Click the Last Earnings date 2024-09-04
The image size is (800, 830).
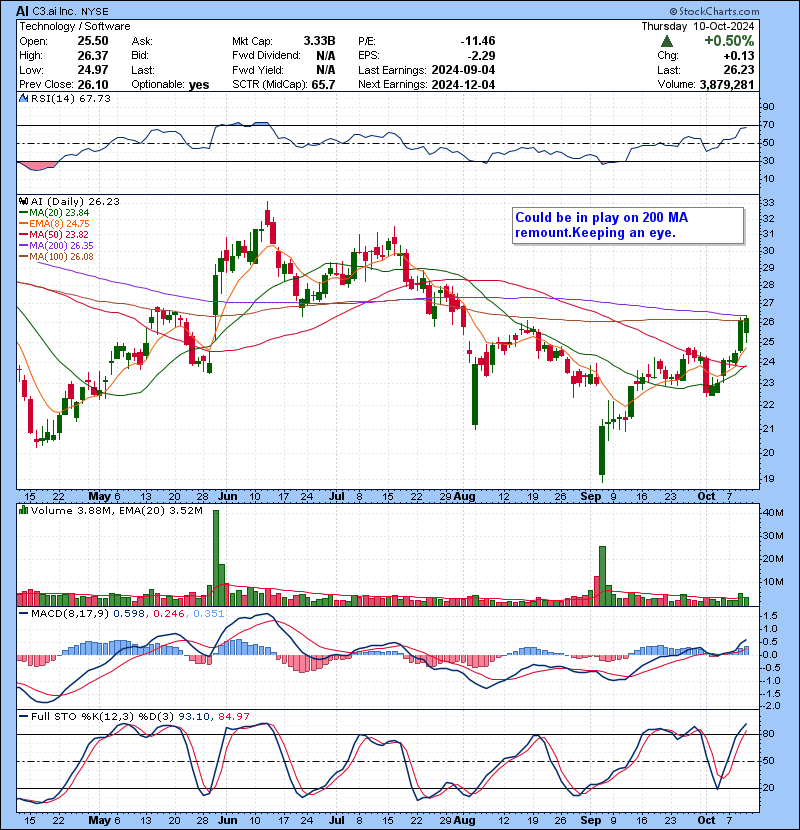(x=463, y=70)
